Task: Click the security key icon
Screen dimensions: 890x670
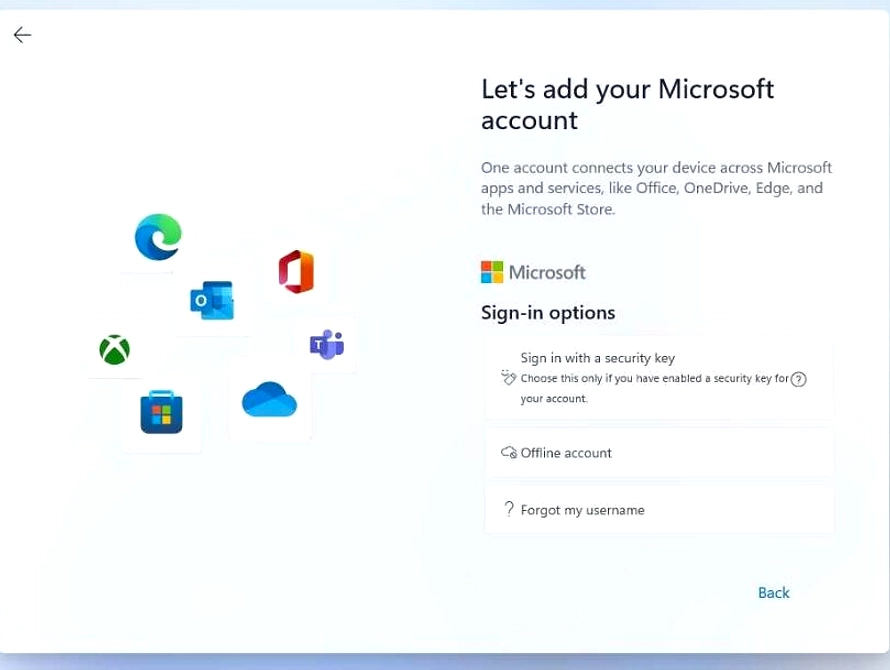Action: coord(508,378)
